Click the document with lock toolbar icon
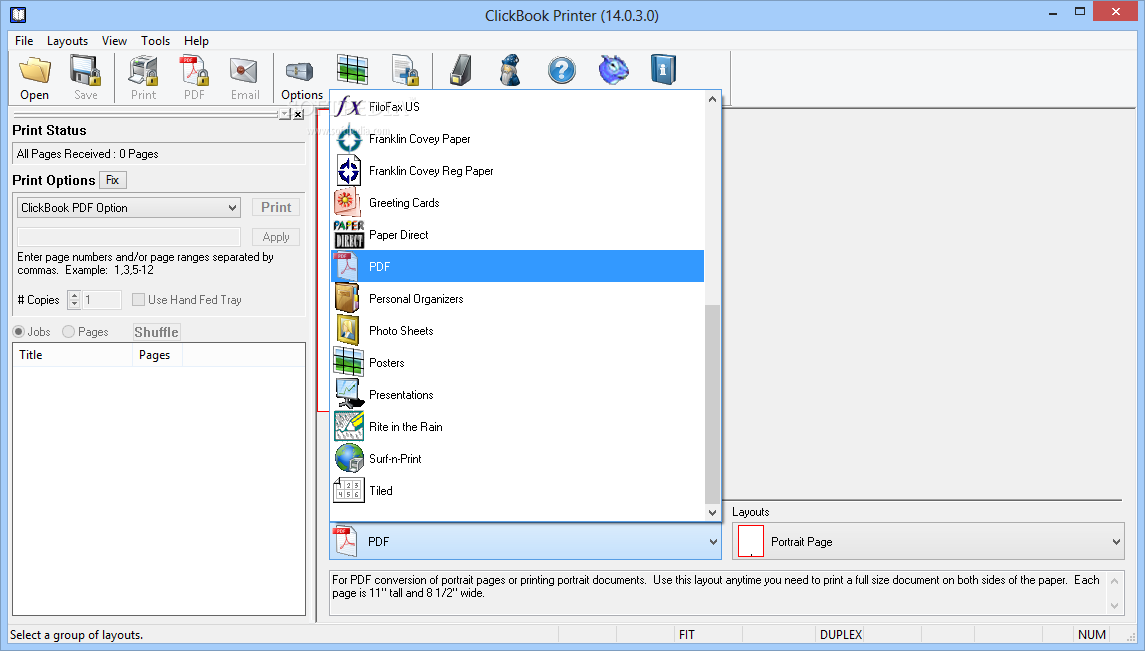The width and height of the screenshot is (1145, 651). pyautogui.click(x=404, y=70)
